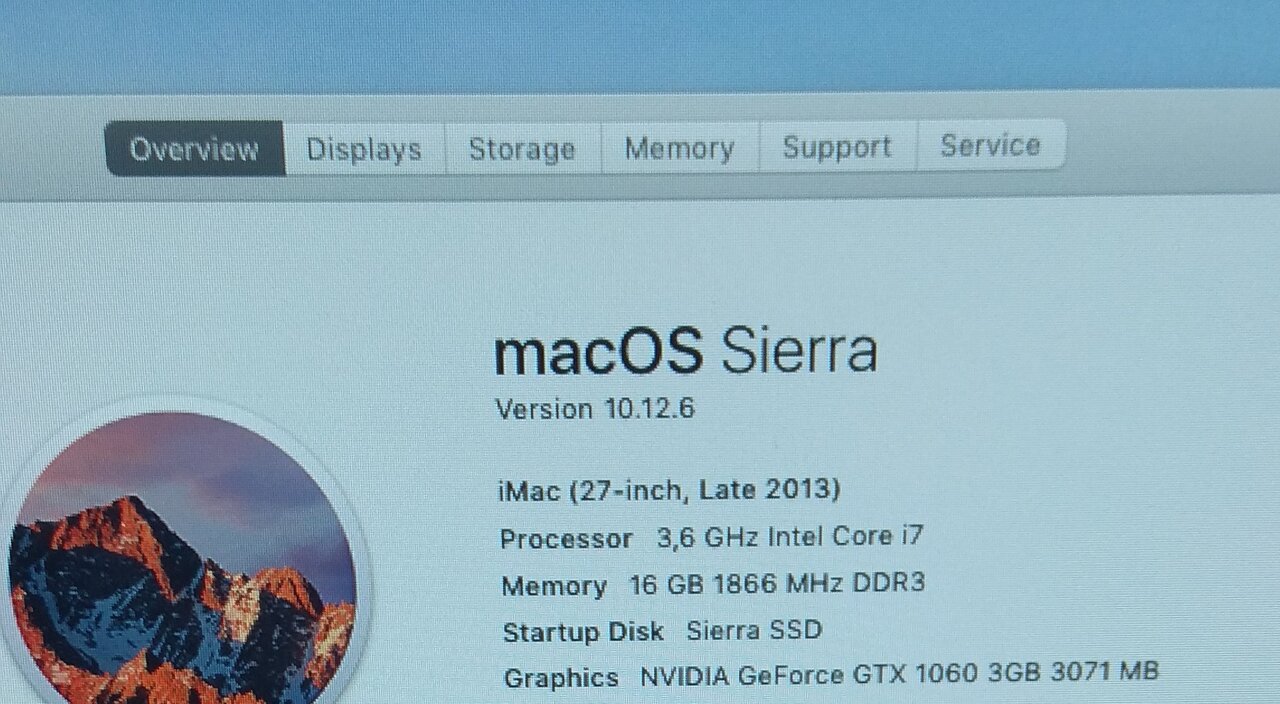Click the Processor label
Image resolution: width=1280 pixels, height=704 pixels.
coord(566,539)
